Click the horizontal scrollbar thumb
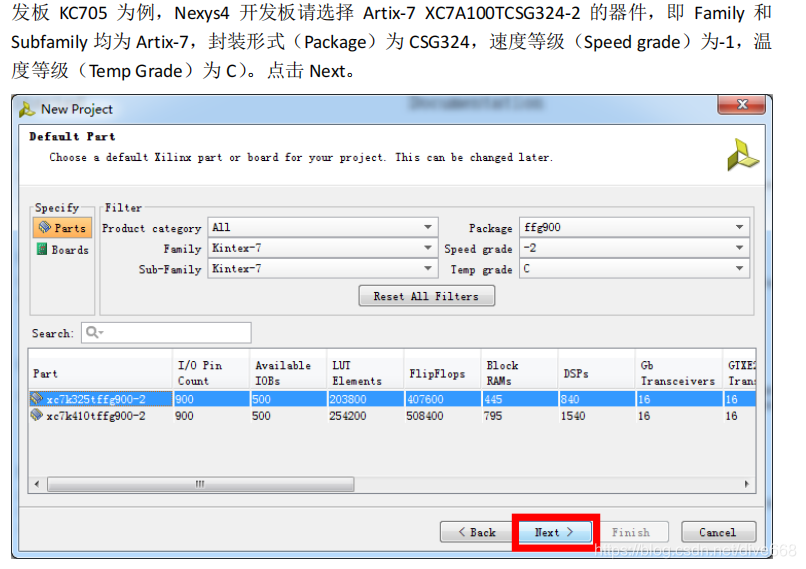The width and height of the screenshot is (806, 569). (200, 484)
